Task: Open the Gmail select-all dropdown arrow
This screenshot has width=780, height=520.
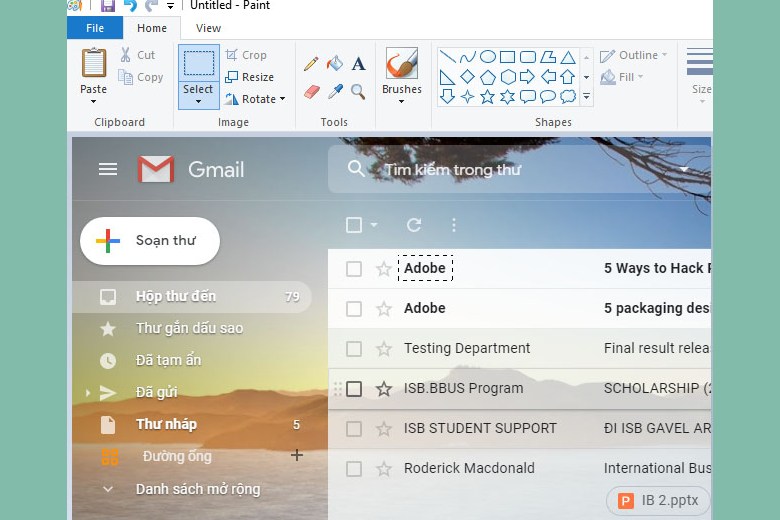Action: (374, 225)
